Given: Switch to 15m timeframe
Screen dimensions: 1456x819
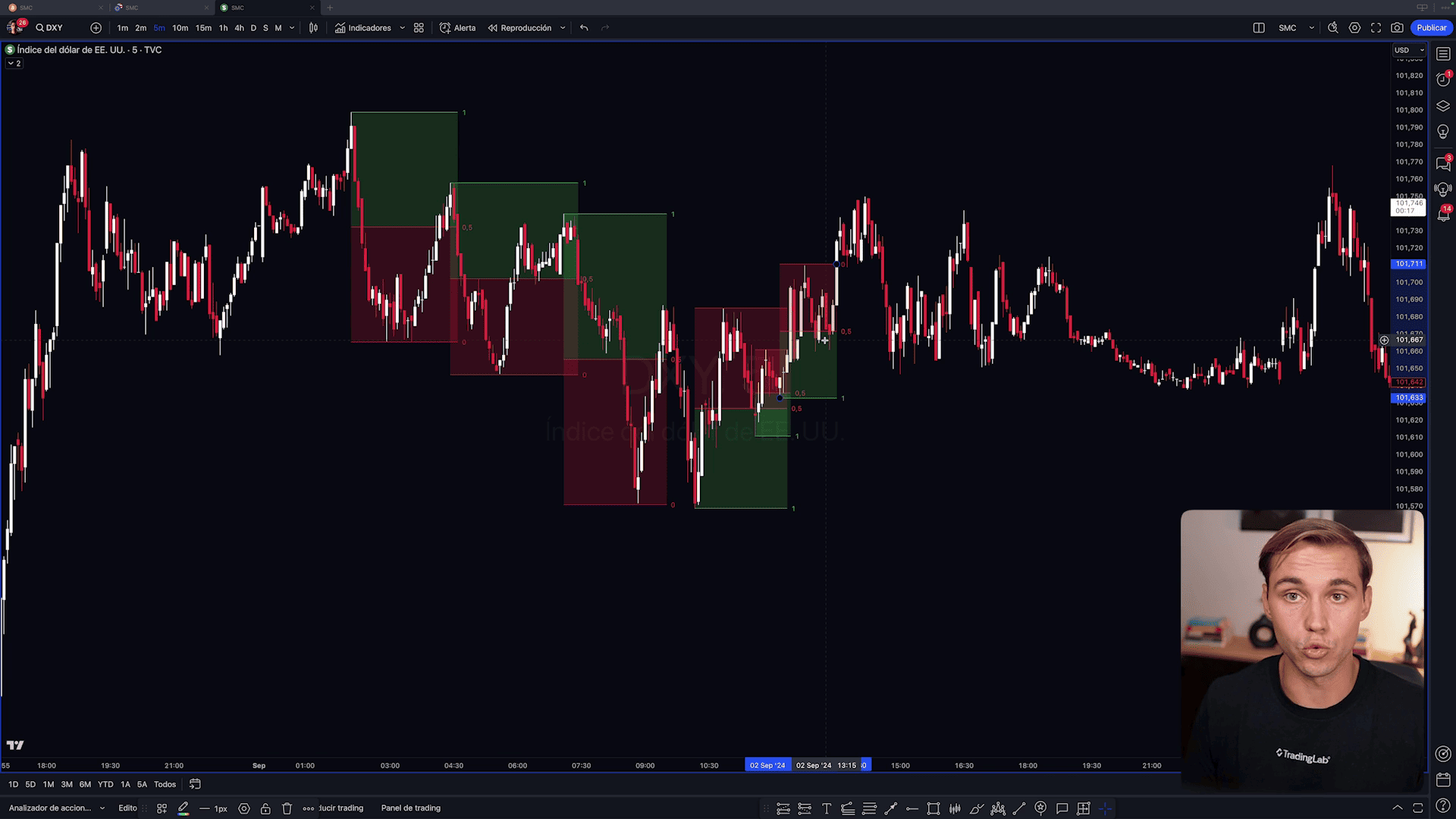Looking at the screenshot, I should coord(203,28).
